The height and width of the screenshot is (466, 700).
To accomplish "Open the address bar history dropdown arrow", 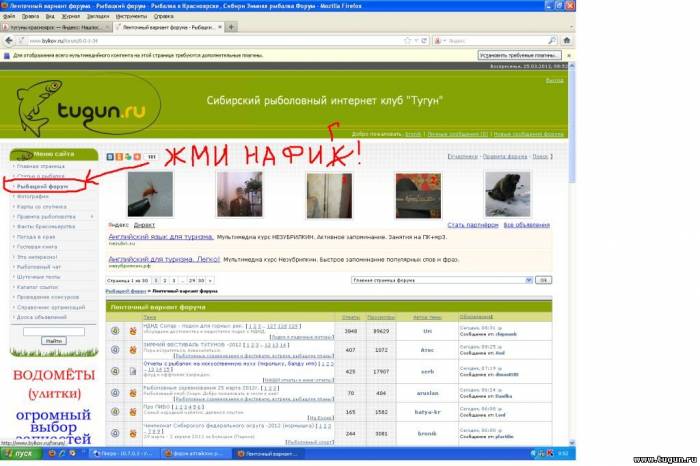I will pos(416,41).
